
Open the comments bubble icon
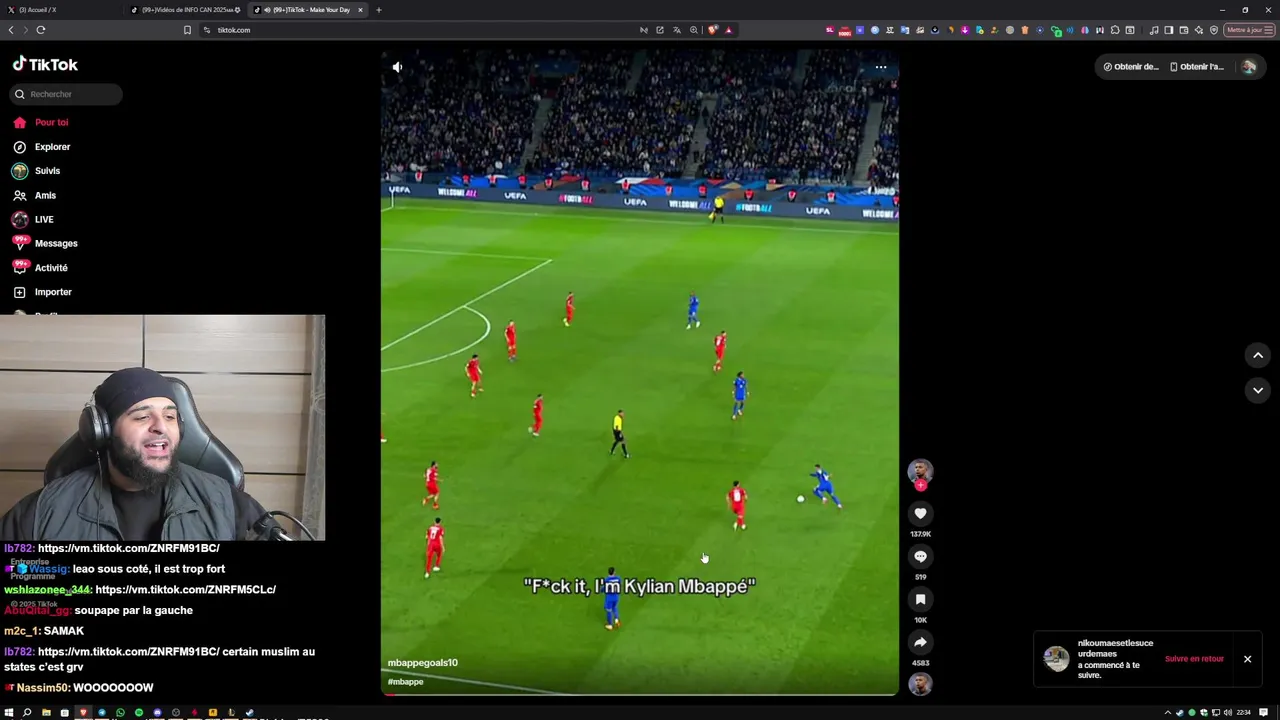tap(920, 556)
